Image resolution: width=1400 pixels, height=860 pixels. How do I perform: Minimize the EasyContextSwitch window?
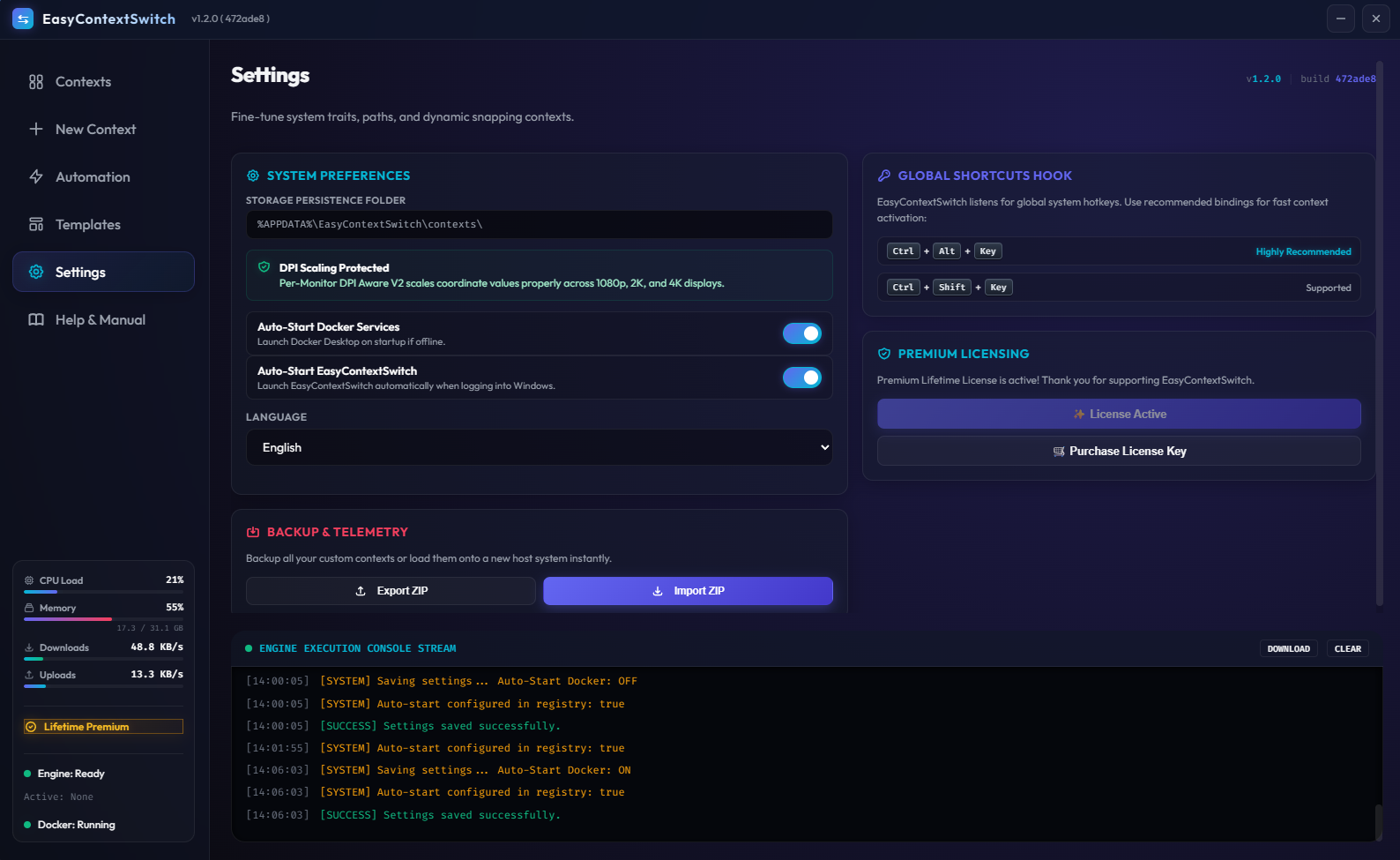tap(1340, 19)
